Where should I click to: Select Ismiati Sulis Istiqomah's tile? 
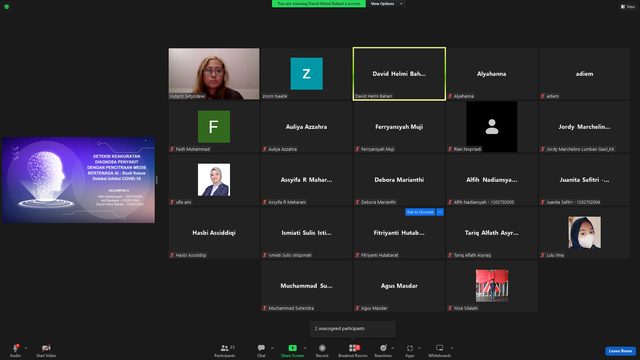point(307,233)
